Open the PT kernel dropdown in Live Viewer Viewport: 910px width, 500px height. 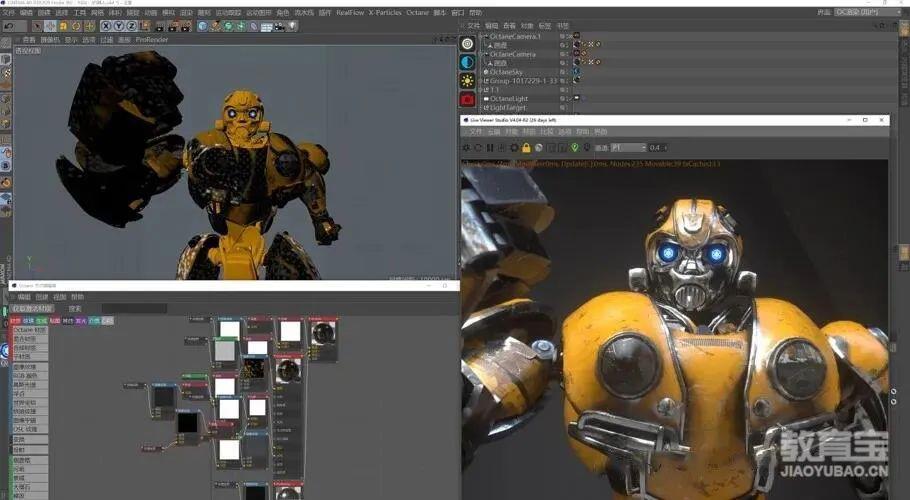tap(629, 148)
